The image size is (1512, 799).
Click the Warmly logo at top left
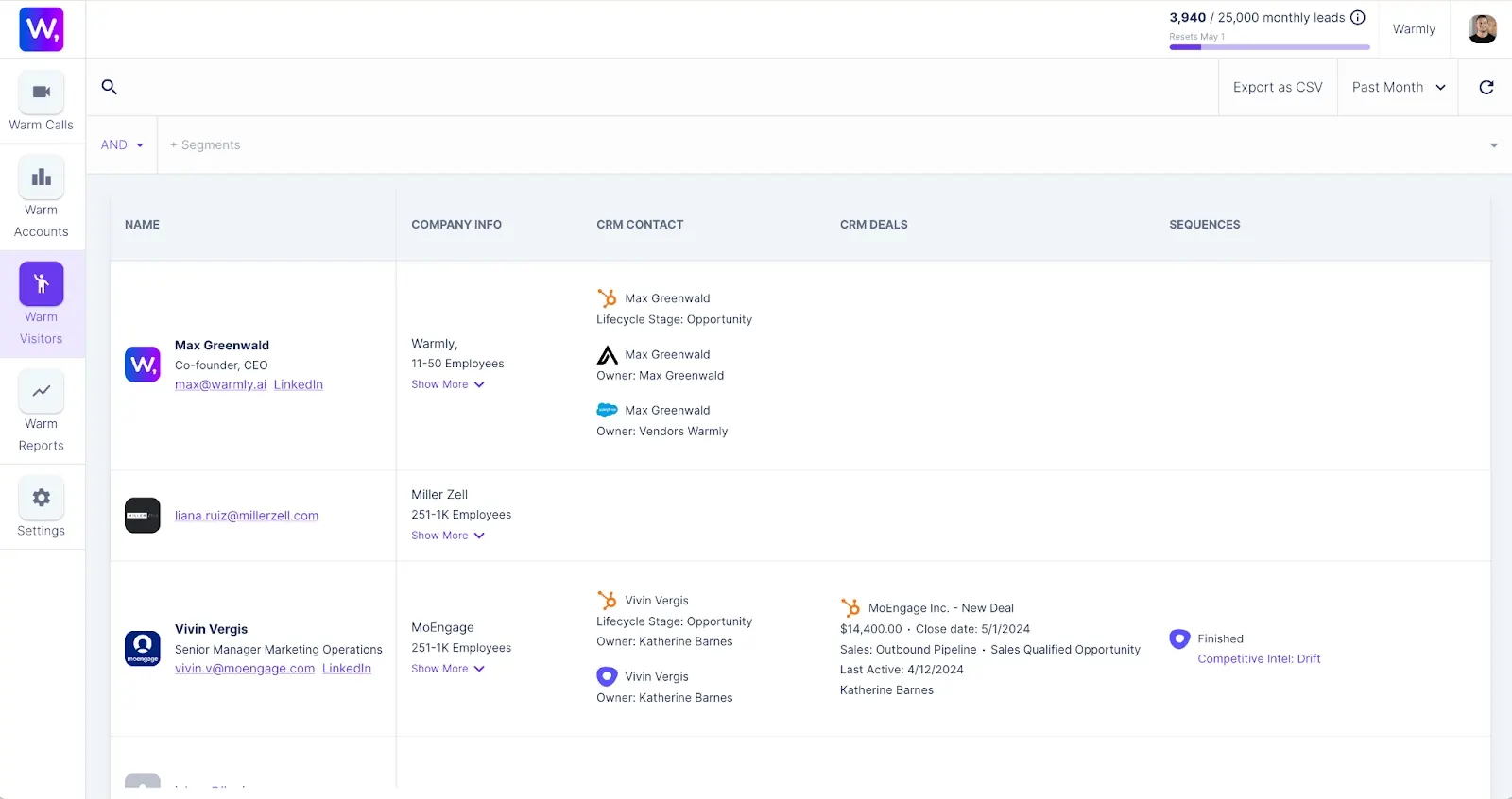click(42, 29)
